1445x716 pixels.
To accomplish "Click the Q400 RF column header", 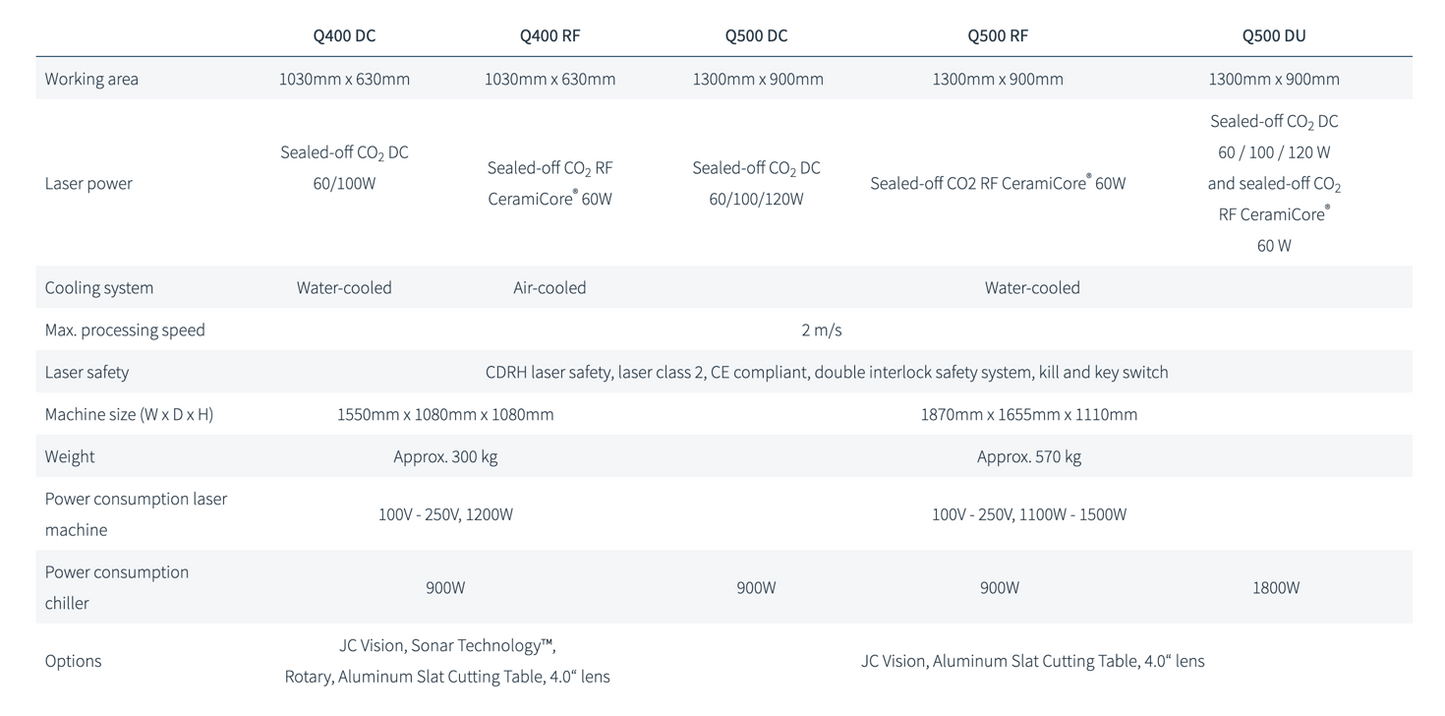I will coord(550,36).
